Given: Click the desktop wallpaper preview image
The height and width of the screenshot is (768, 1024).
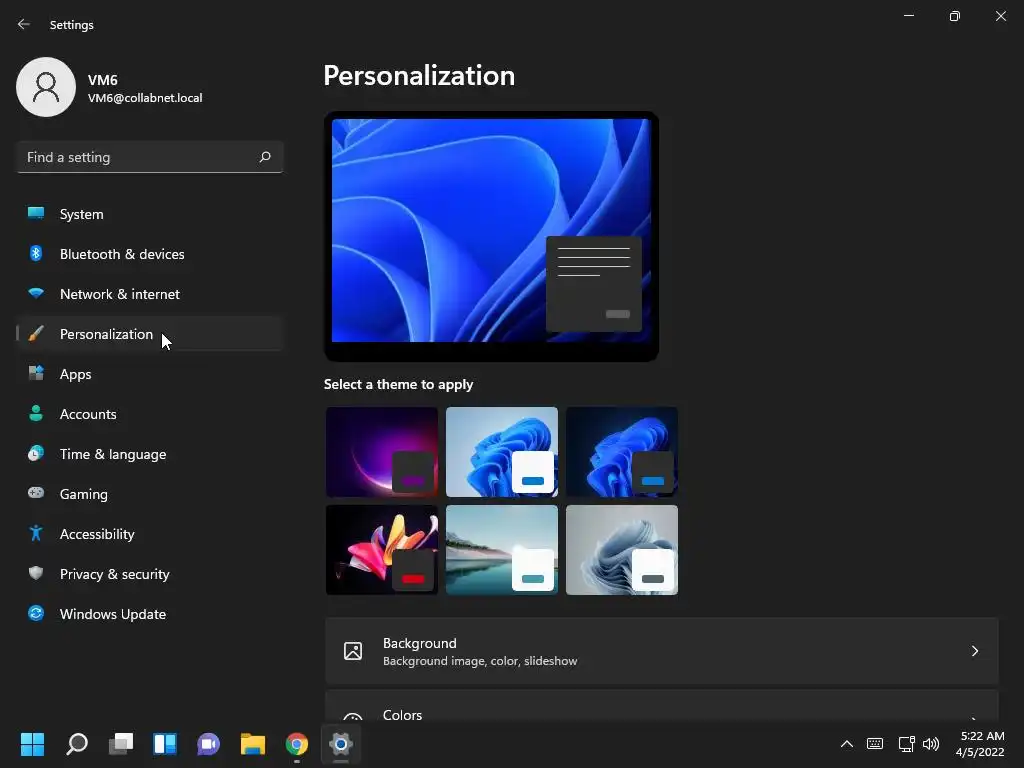Looking at the screenshot, I should point(491,230).
